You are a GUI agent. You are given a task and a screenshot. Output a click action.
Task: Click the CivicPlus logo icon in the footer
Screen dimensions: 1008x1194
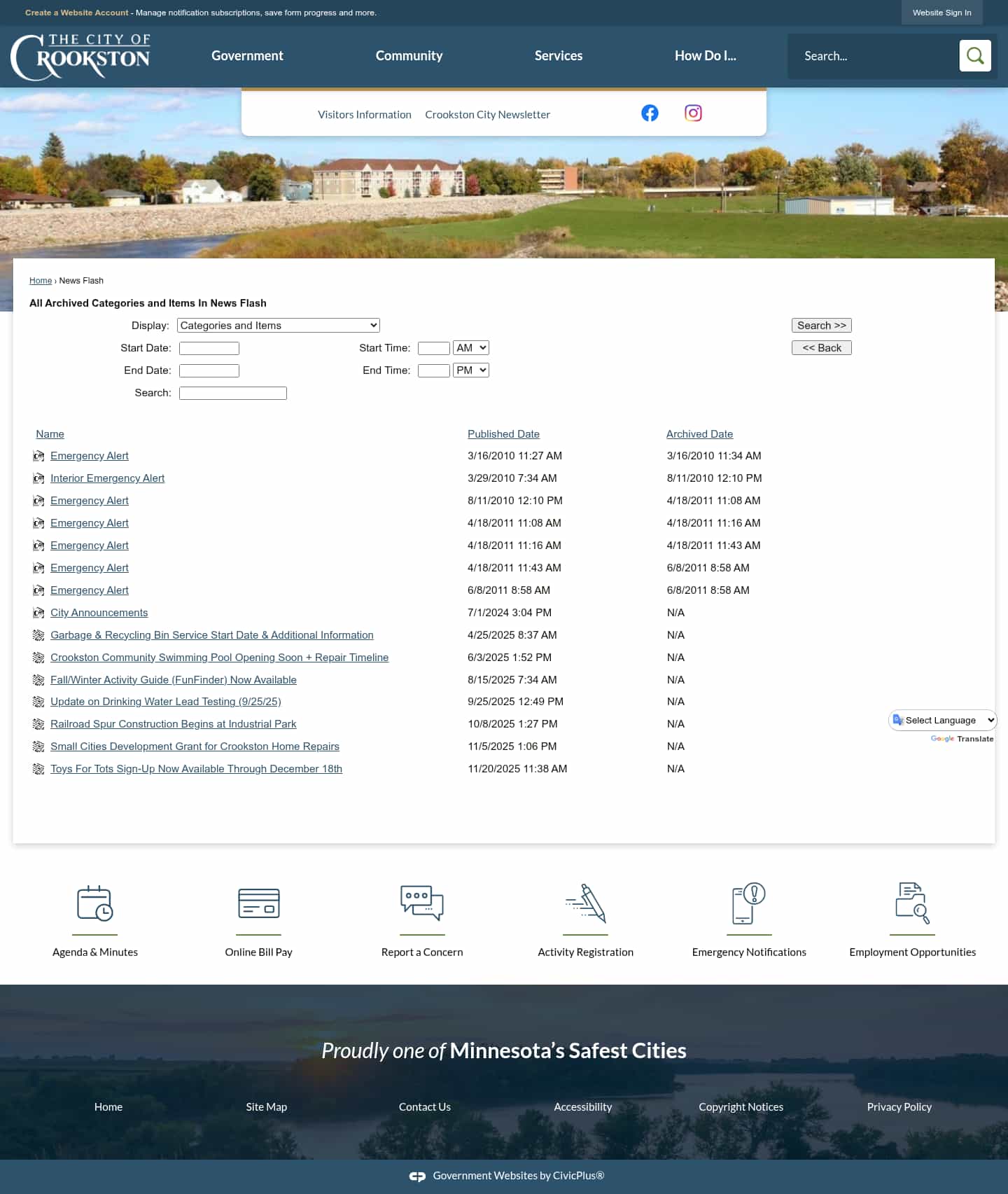[417, 1176]
